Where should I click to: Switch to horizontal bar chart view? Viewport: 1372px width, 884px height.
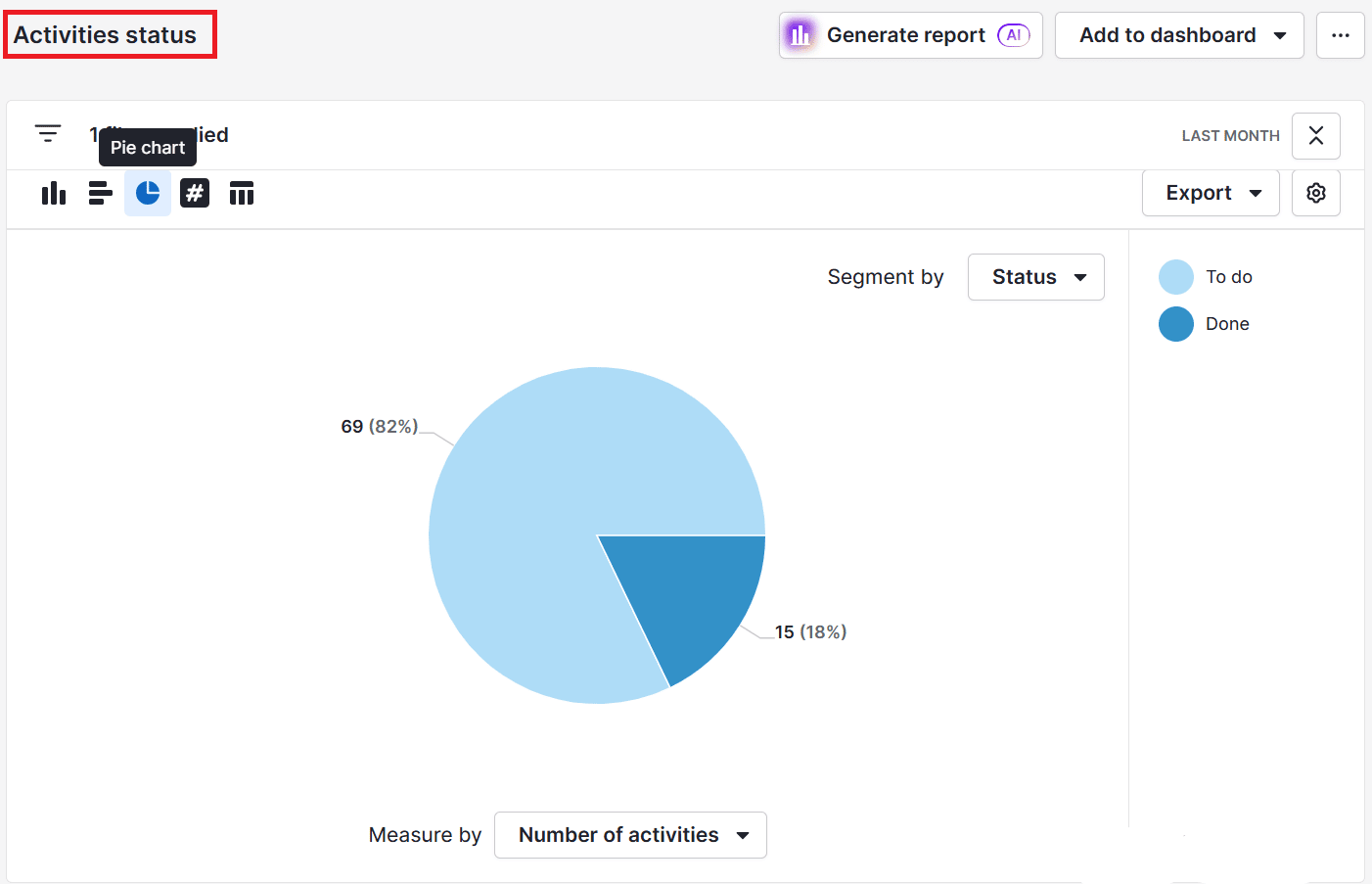click(101, 193)
